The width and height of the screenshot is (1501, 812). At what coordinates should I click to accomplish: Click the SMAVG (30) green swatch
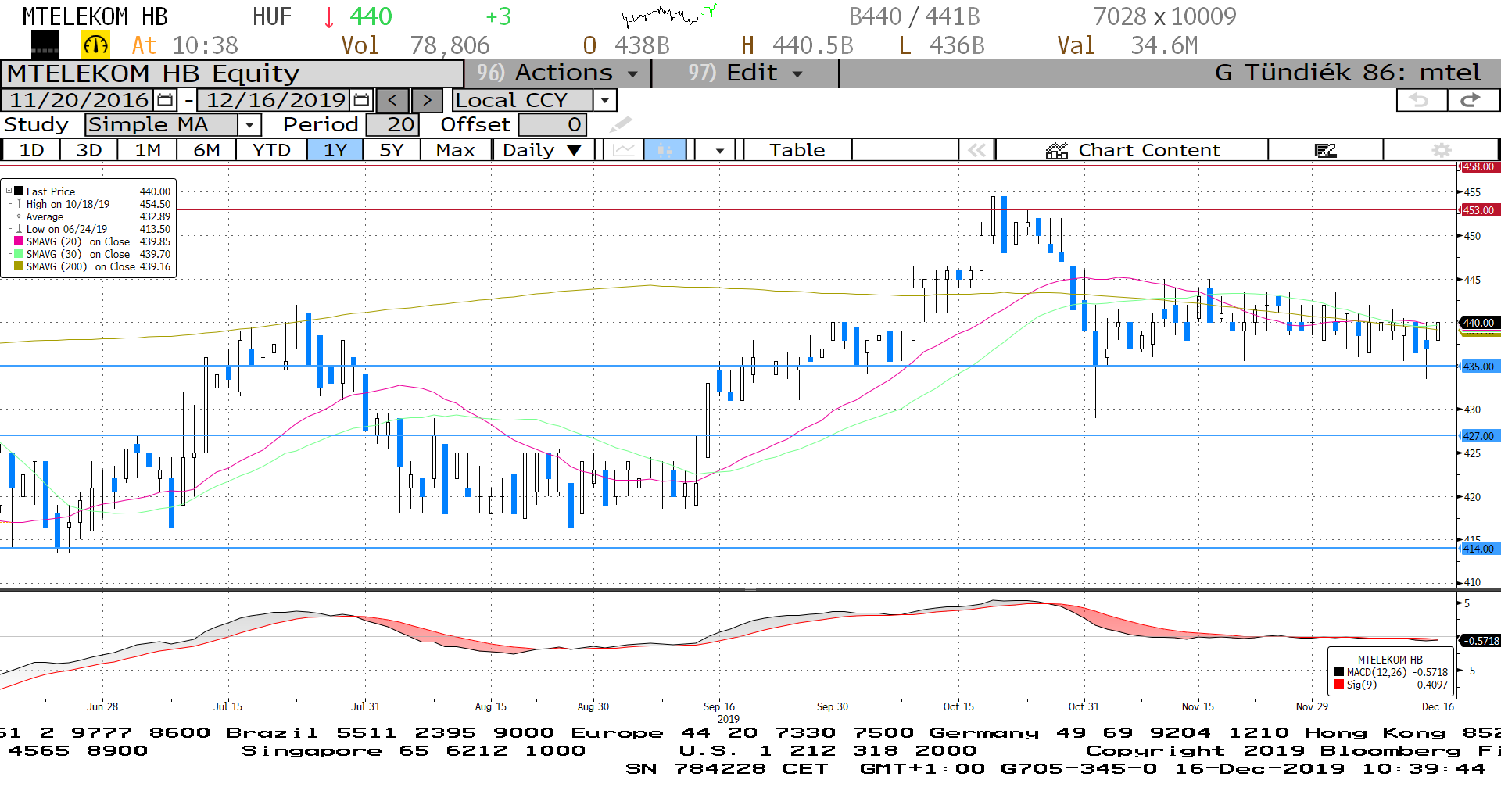point(19,253)
